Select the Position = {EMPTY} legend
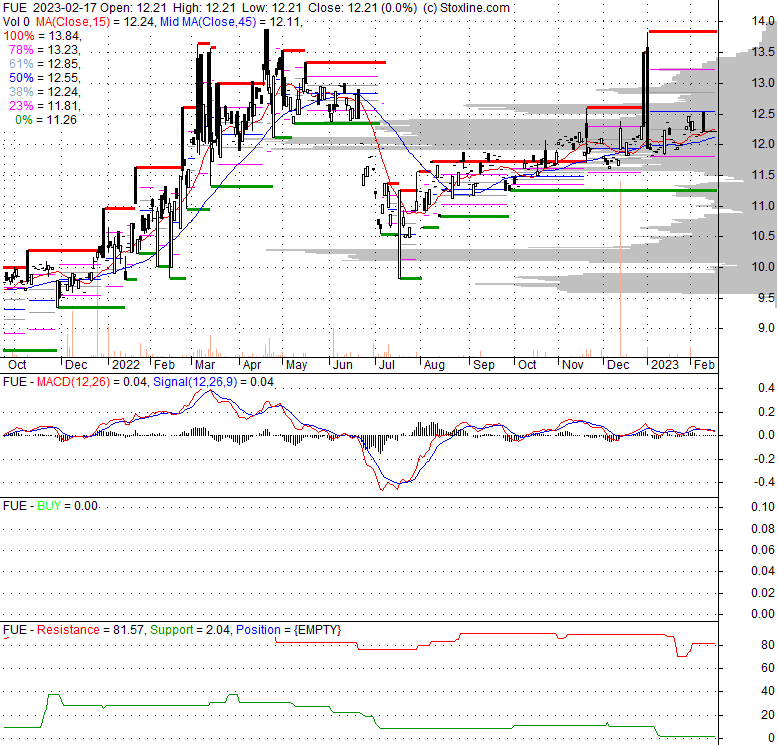Screen dimensions: 778x746 pyautogui.click(x=288, y=629)
